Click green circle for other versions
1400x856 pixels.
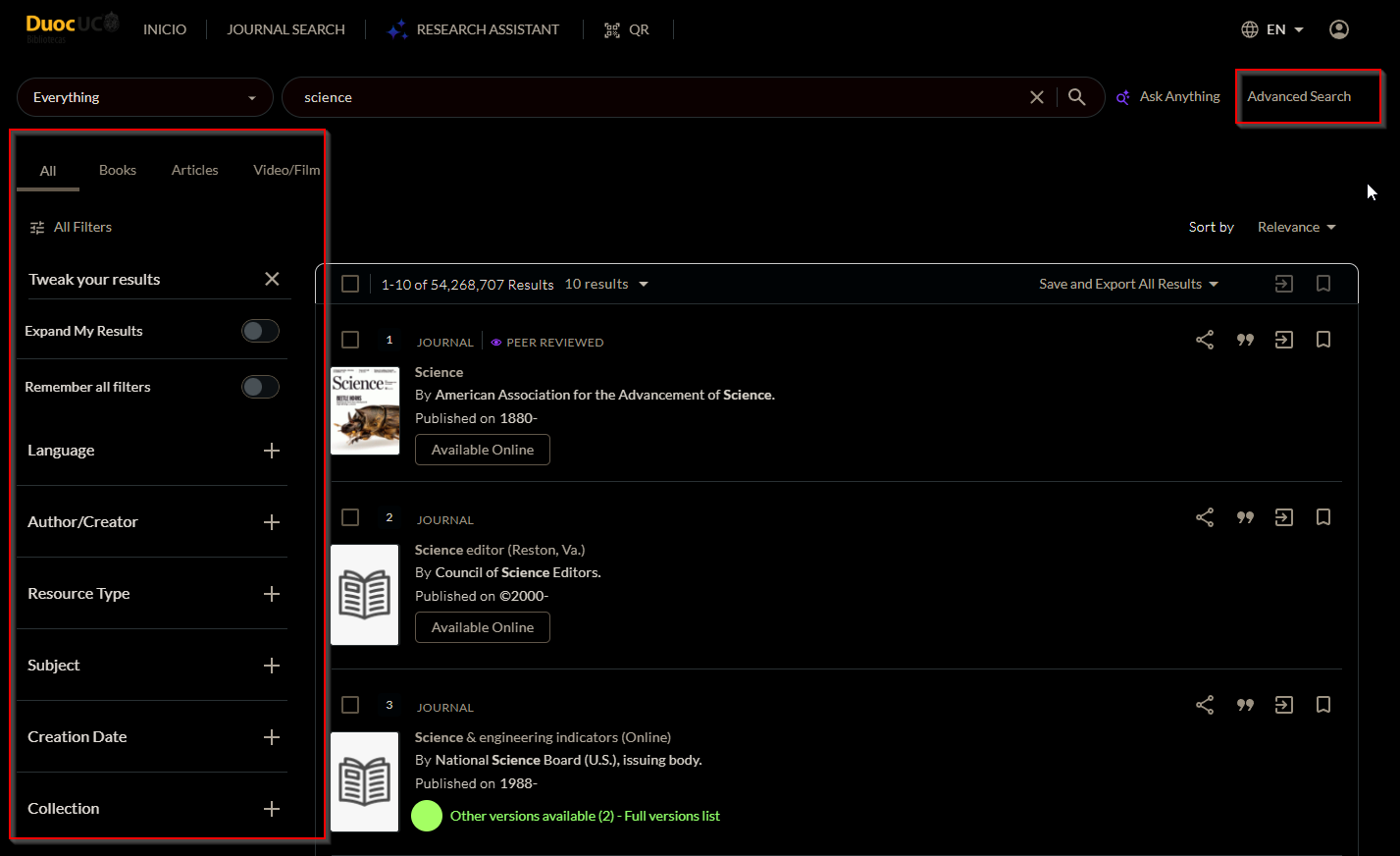point(427,816)
